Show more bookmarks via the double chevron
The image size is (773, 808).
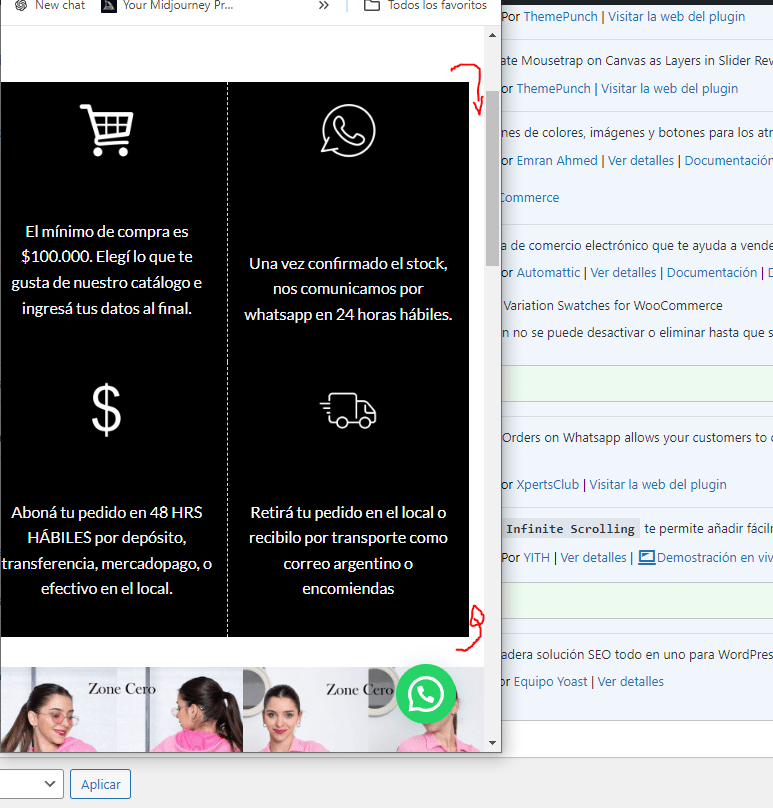tap(324, 6)
